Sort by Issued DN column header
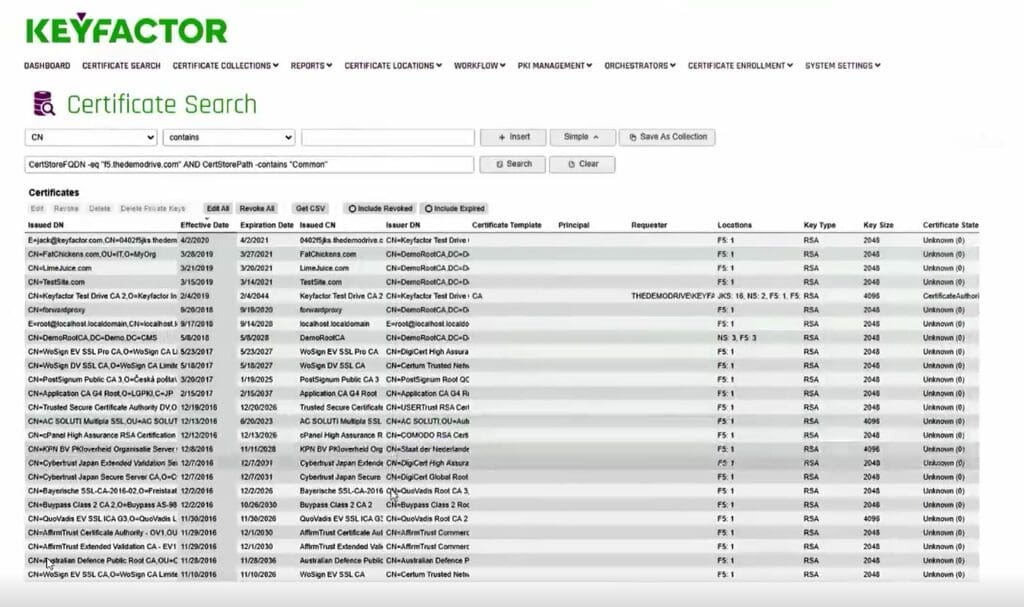This screenshot has width=1024, height=607. click(46, 225)
